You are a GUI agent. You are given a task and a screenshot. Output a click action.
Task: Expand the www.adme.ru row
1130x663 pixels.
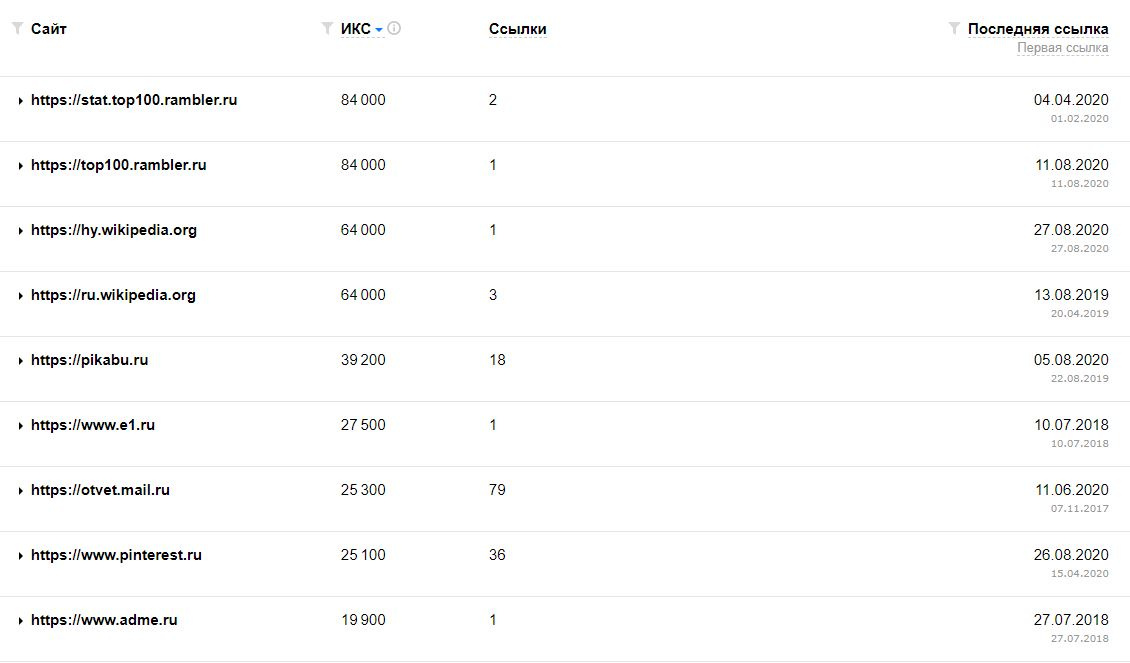(x=20, y=621)
